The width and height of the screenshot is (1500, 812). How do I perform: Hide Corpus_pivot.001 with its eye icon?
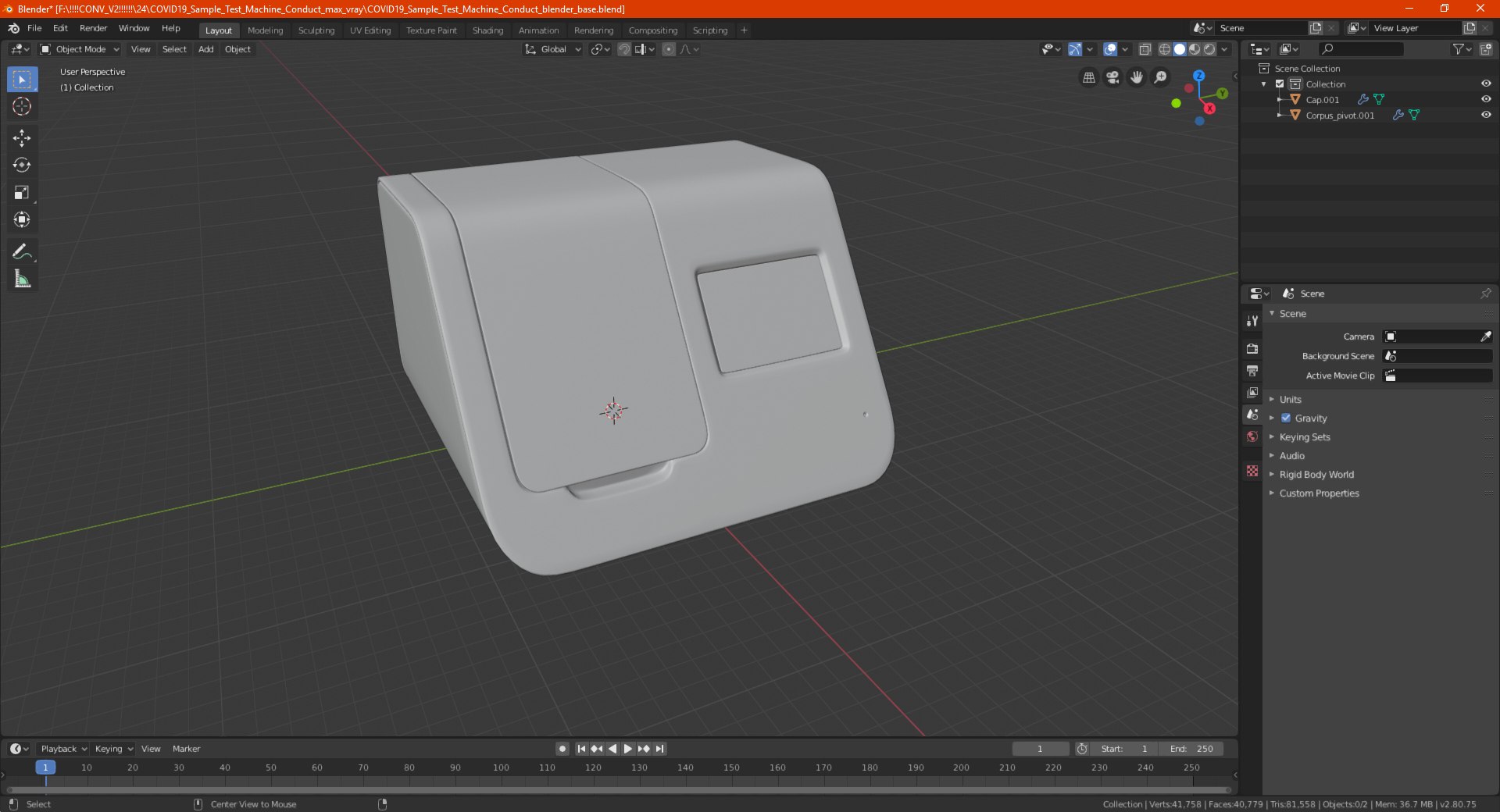coord(1486,115)
